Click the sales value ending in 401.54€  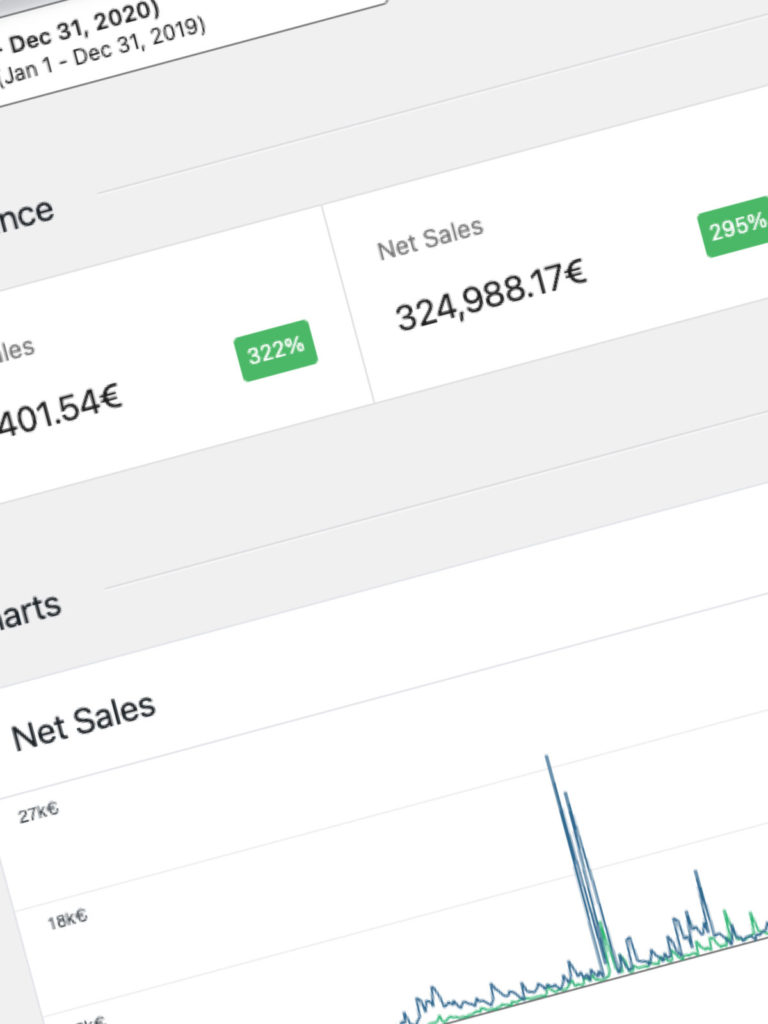(60, 411)
